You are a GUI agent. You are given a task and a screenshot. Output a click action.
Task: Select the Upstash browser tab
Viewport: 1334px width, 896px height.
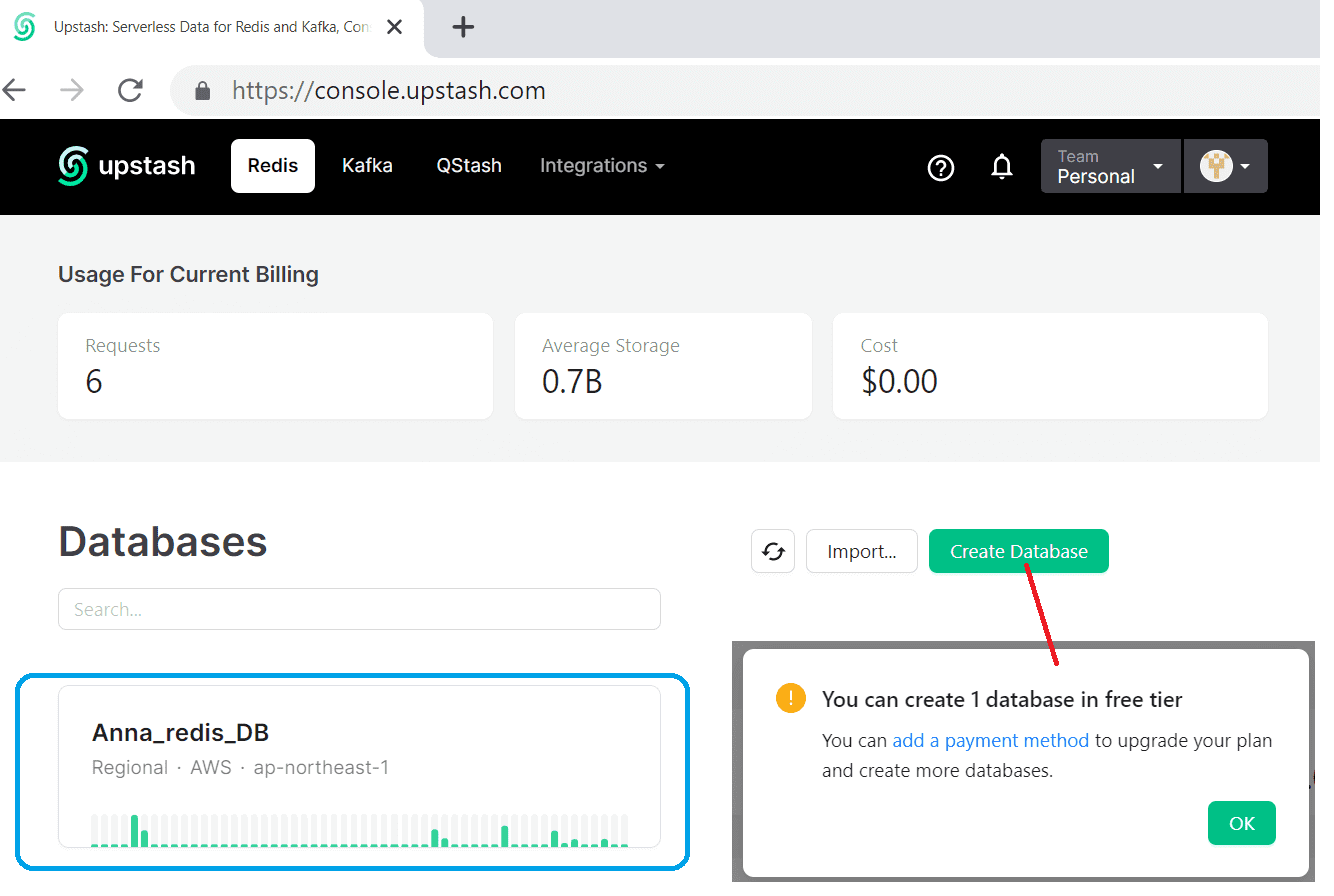212,27
